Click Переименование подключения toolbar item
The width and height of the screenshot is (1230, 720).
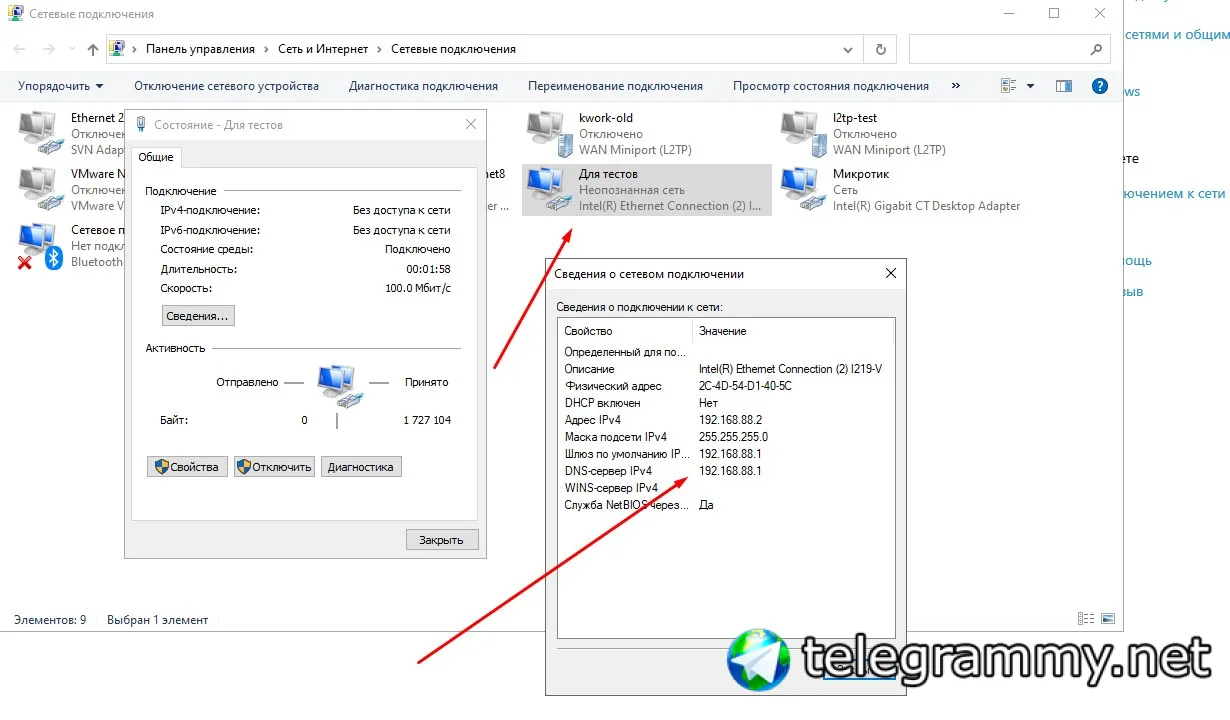point(615,86)
